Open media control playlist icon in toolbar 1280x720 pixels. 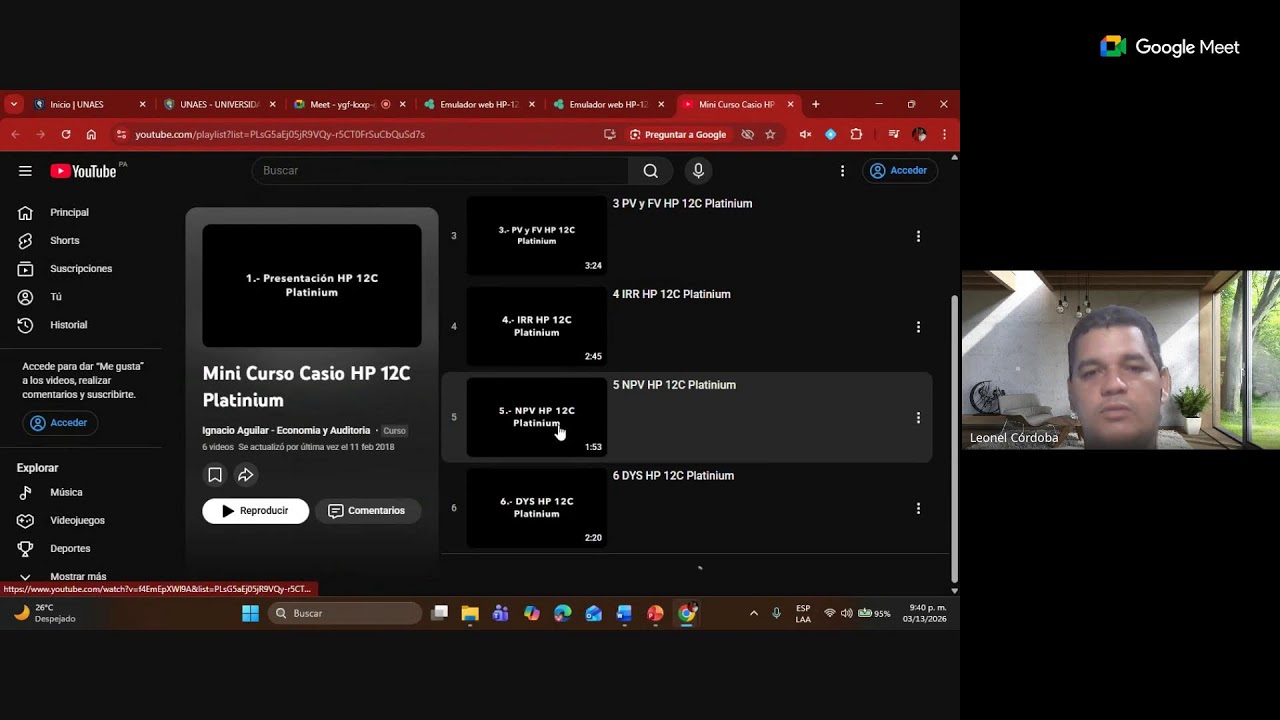893,134
